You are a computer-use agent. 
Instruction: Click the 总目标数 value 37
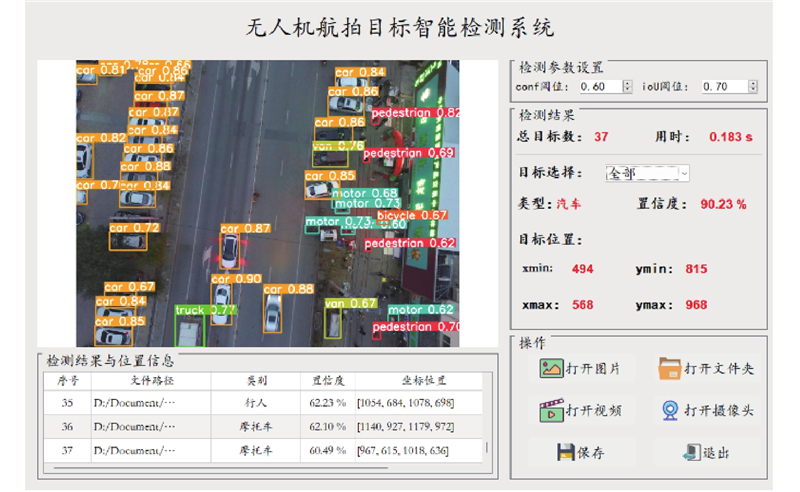[x=601, y=137]
